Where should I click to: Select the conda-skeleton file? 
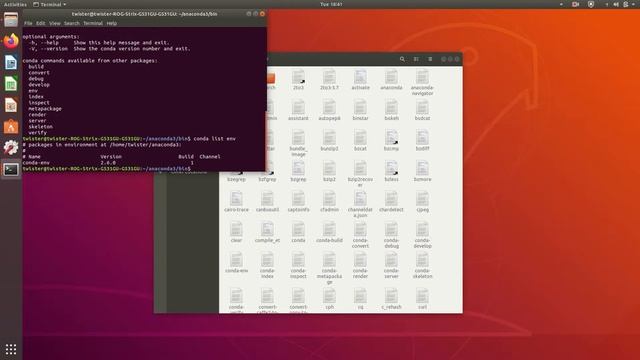[422, 266]
